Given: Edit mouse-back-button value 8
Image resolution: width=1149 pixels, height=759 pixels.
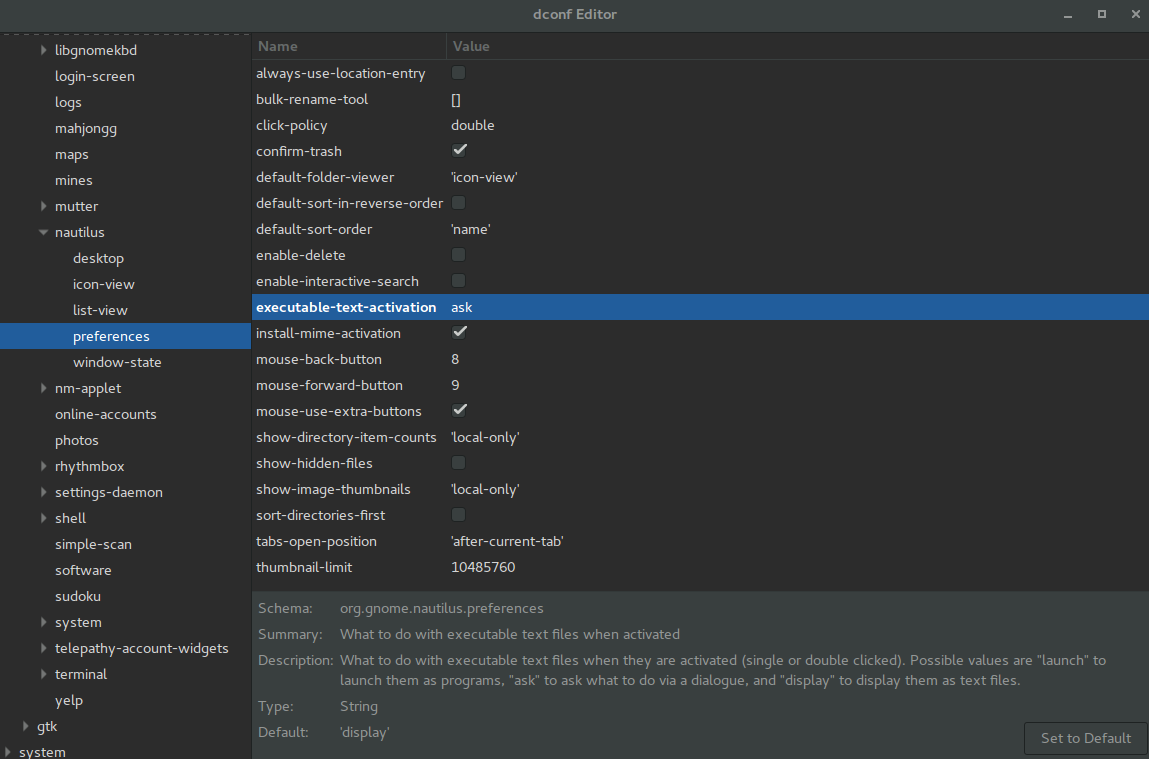Looking at the screenshot, I should pyautogui.click(x=455, y=360).
